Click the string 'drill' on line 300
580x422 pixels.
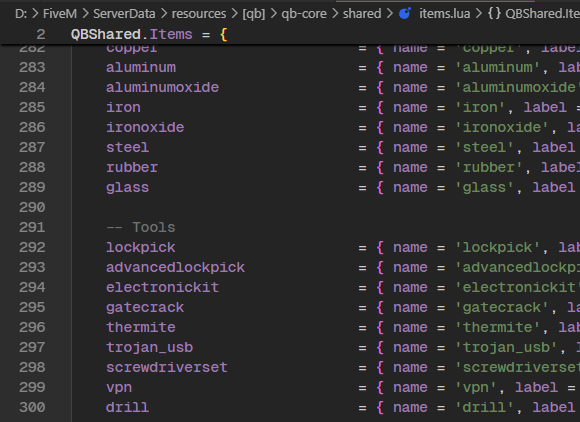[485, 407]
